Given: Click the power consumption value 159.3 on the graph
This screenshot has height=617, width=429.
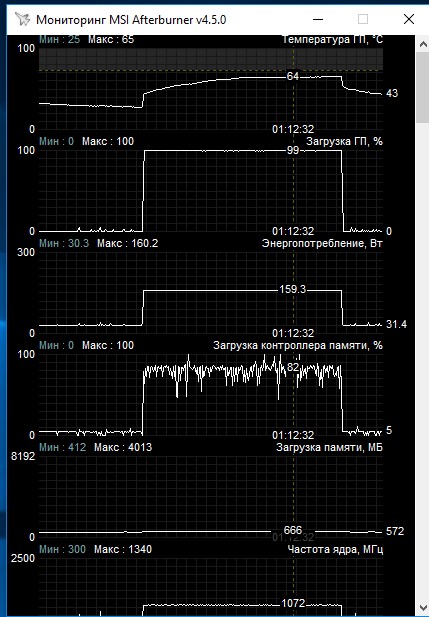Looking at the screenshot, I should tap(292, 290).
